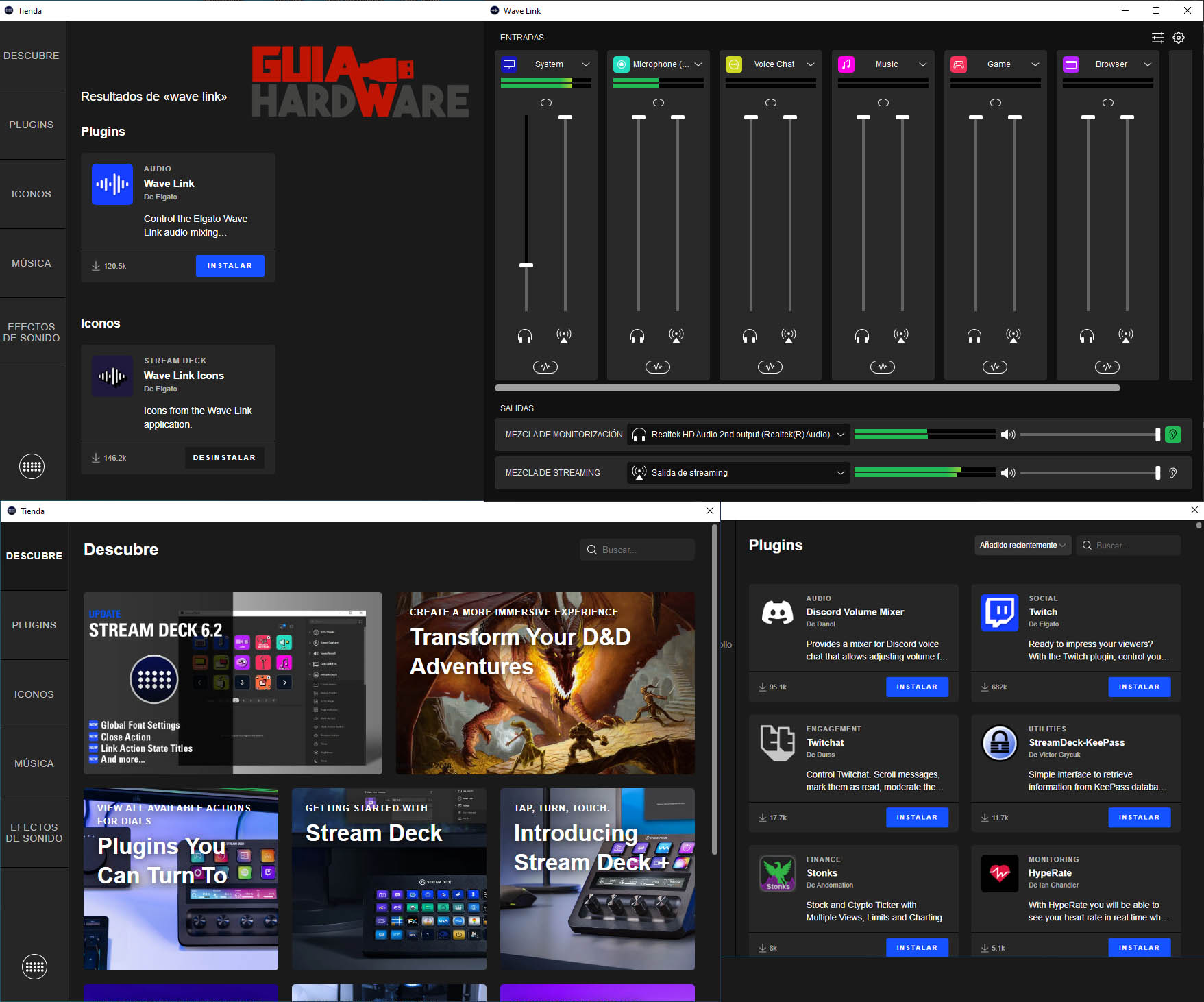The height and width of the screenshot is (1002, 1204).
Task: Open ICONOS tab in top Tienda window
Action: (32, 194)
